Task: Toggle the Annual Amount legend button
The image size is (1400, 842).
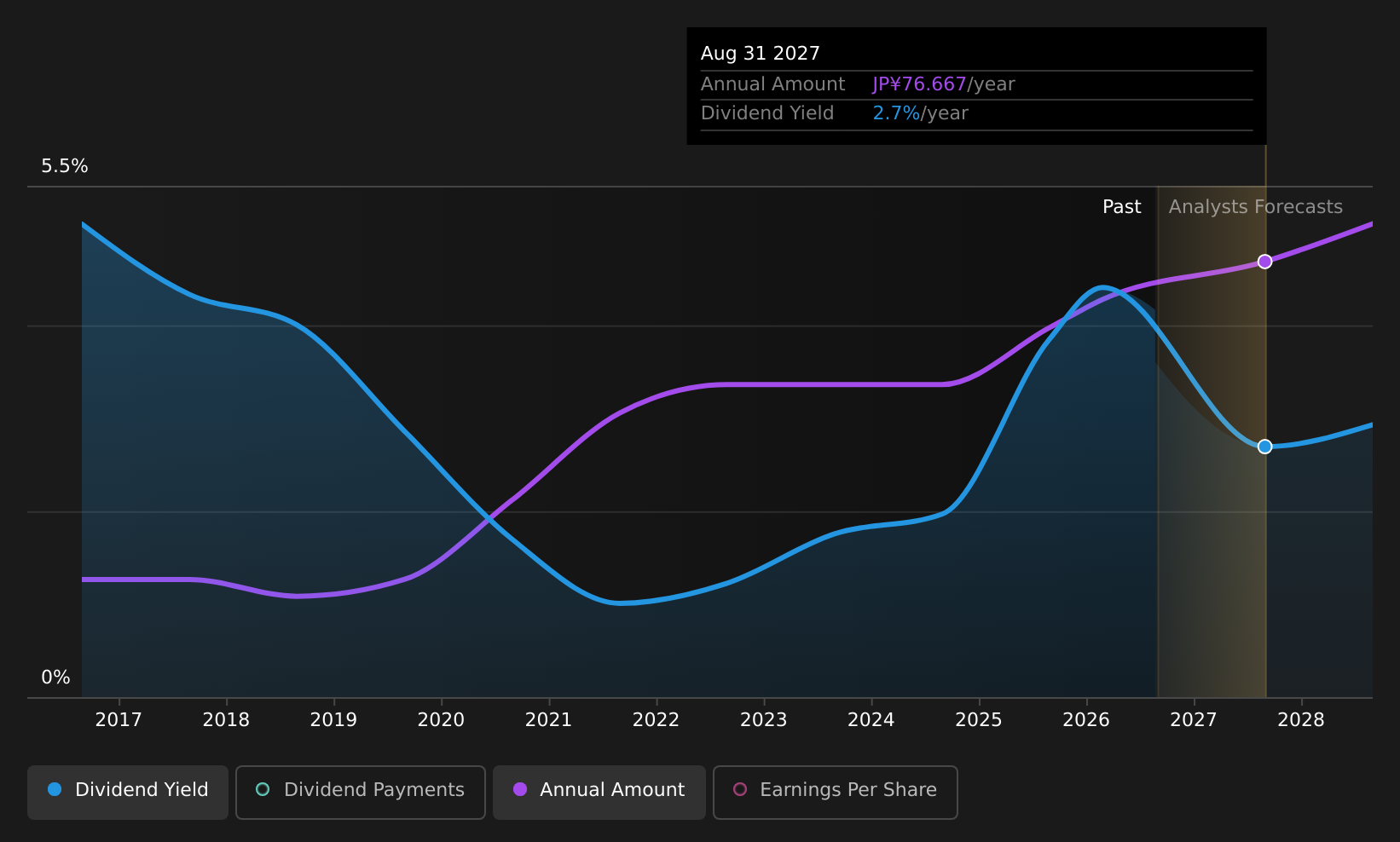Action: (x=599, y=792)
